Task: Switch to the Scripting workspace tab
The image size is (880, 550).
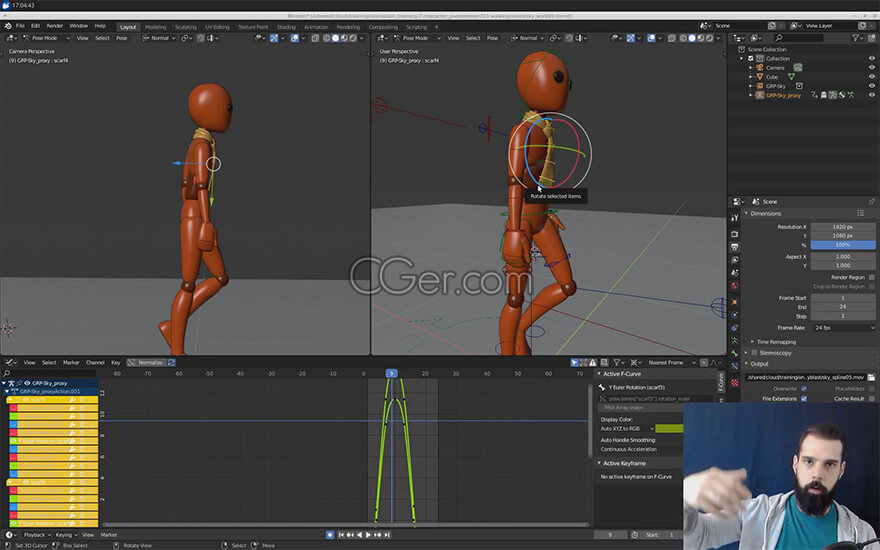Action: coord(416,27)
